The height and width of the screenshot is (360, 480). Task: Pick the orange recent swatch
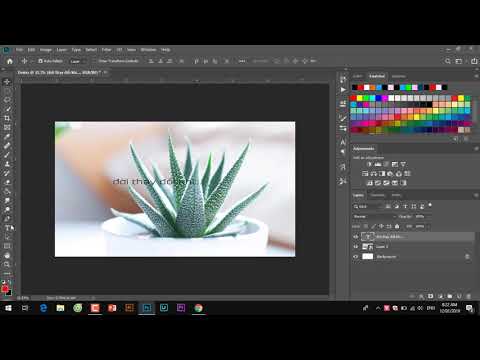(372, 88)
